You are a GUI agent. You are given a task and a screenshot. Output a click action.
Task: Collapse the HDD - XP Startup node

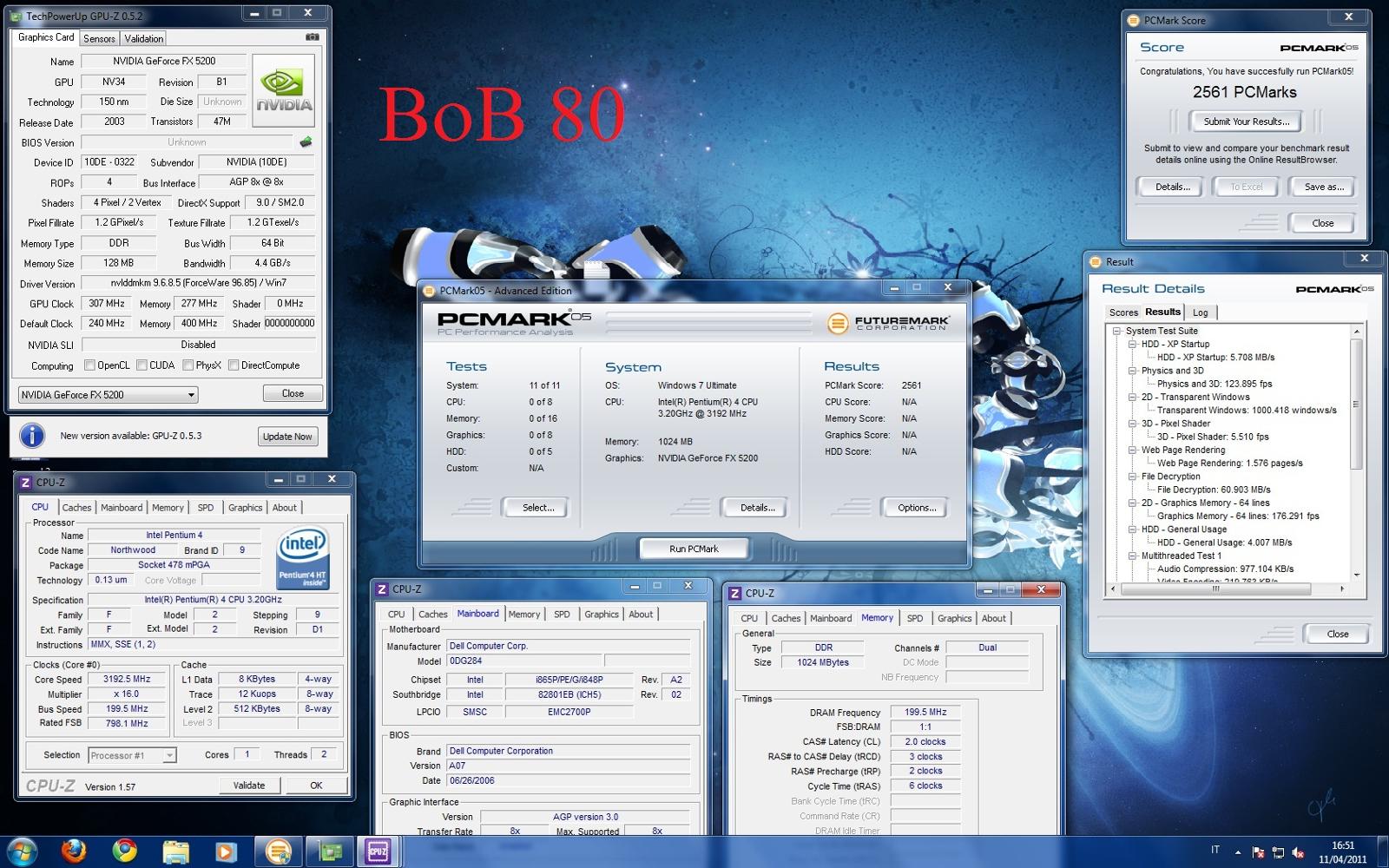point(1132,344)
